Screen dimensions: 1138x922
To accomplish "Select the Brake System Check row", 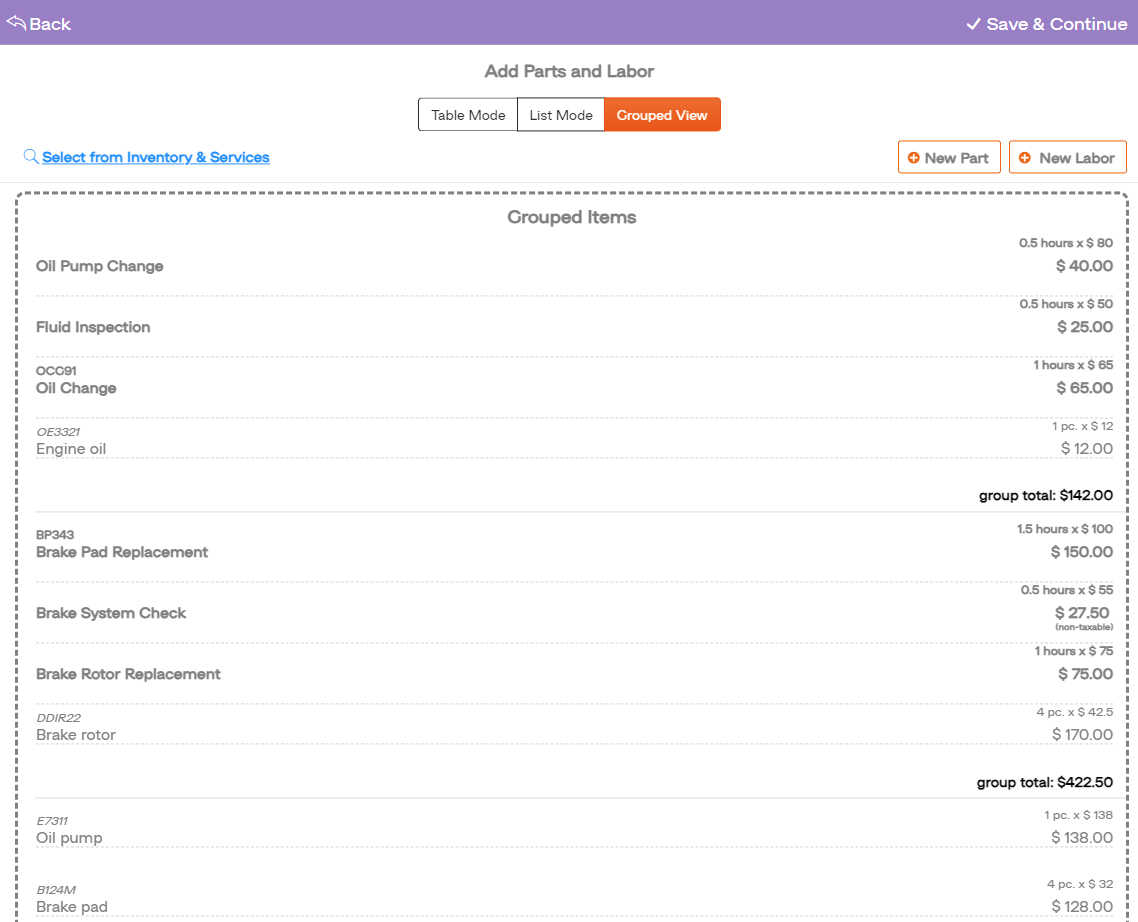I will tap(111, 613).
